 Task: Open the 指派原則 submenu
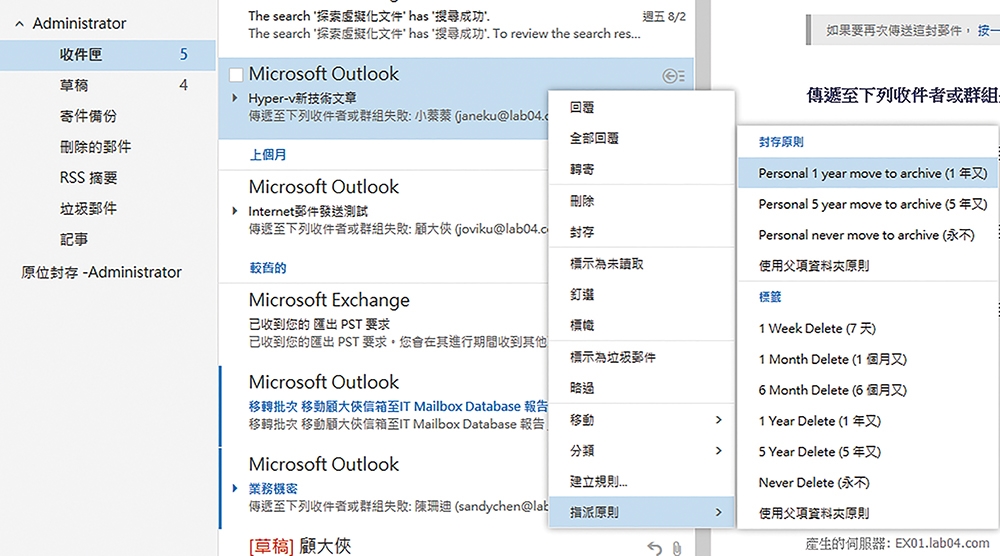pos(642,512)
